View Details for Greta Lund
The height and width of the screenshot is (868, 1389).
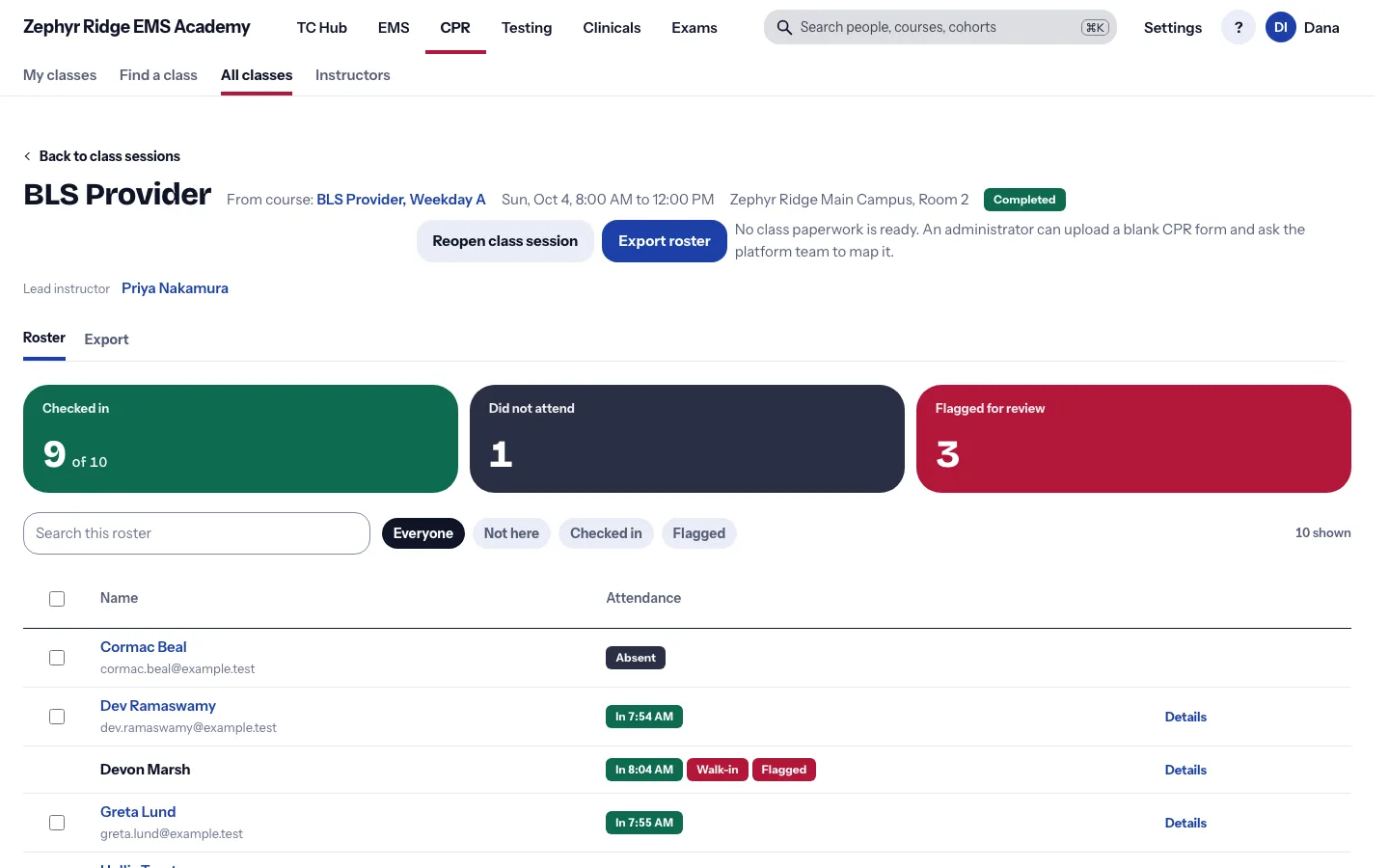point(1185,823)
